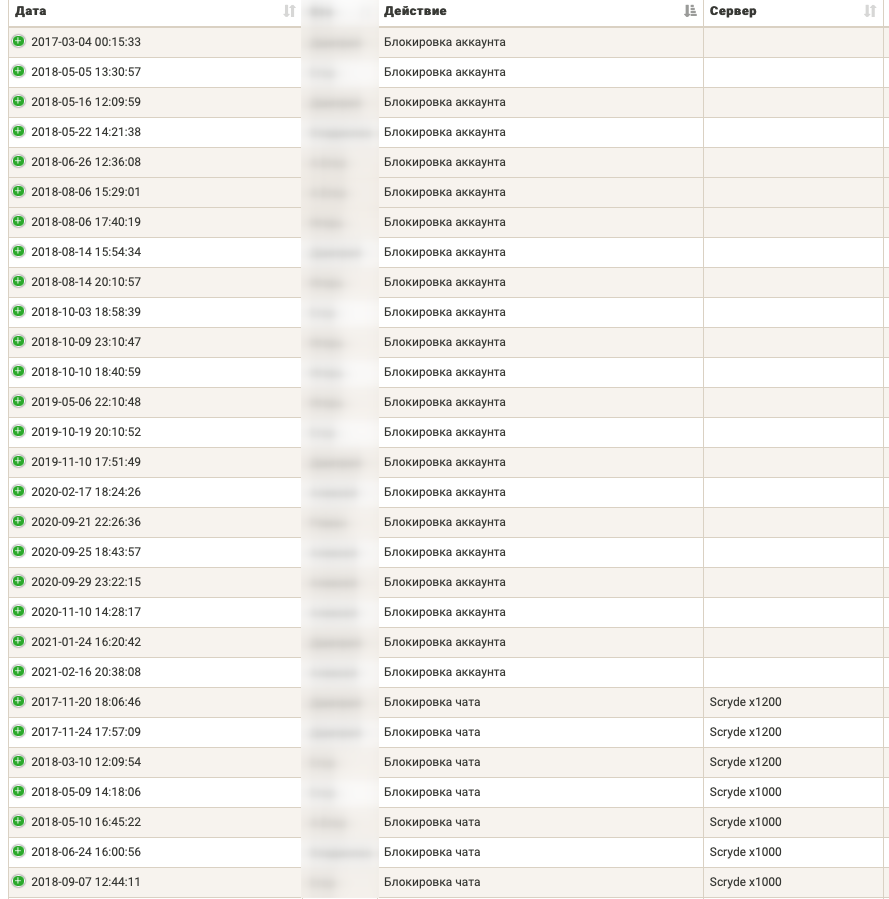Click green plus icon beside 2017-03-04 00:15:33
This screenshot has height=899, width=889.
(18, 41)
